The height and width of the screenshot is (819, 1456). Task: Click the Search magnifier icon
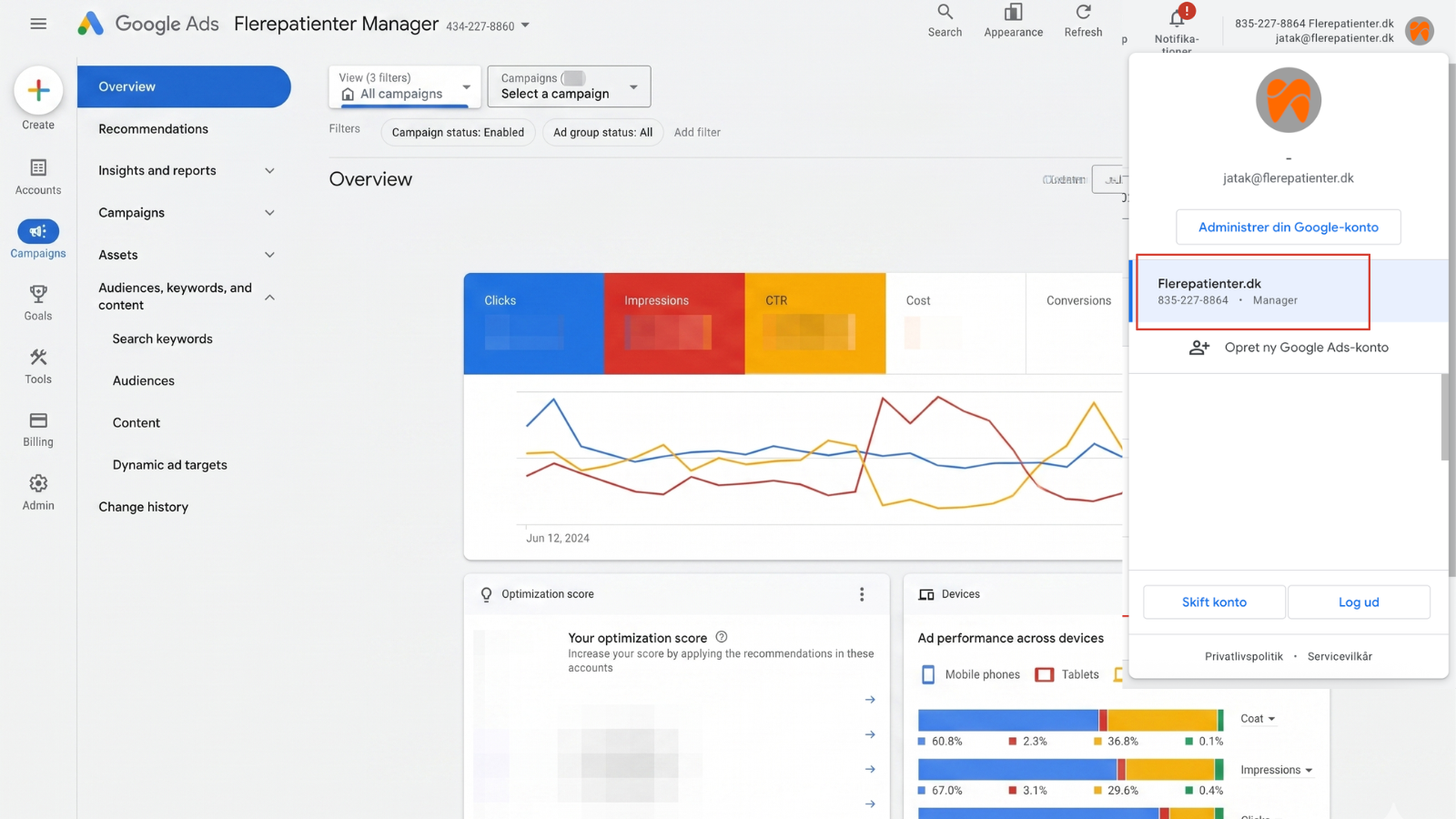click(x=945, y=13)
